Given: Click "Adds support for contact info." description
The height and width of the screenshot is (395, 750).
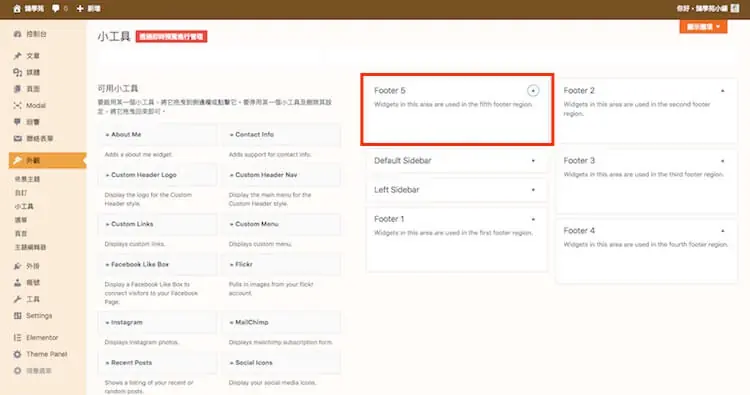Looking at the screenshot, I should [270, 154].
